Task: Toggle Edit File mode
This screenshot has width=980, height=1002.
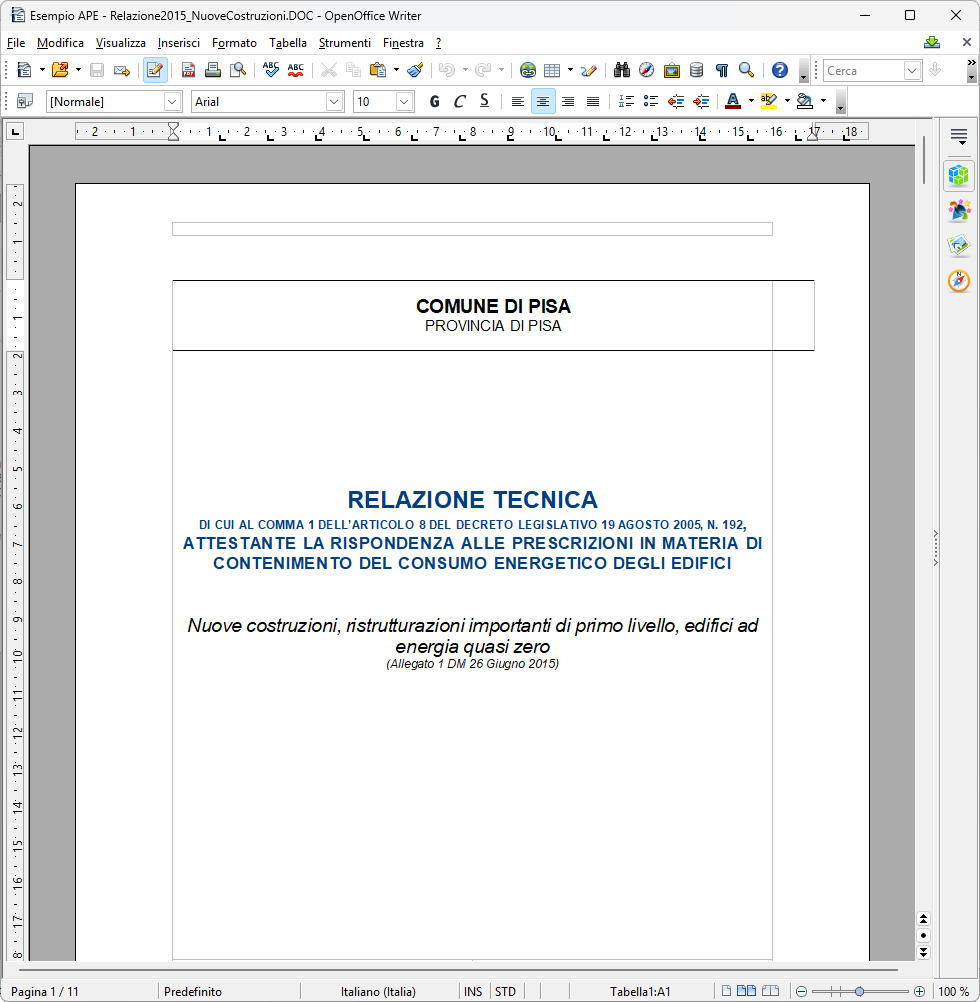Action: click(x=155, y=70)
